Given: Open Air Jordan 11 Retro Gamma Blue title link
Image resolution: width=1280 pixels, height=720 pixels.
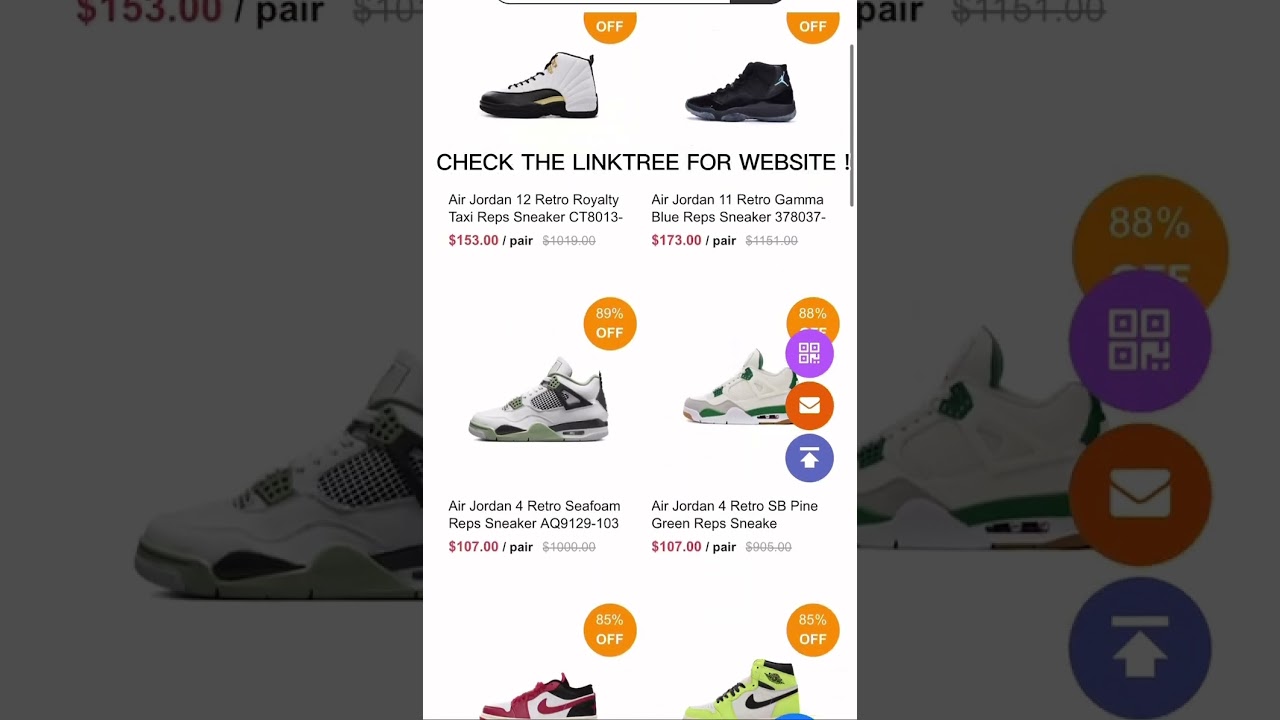Looking at the screenshot, I should coord(739,208).
